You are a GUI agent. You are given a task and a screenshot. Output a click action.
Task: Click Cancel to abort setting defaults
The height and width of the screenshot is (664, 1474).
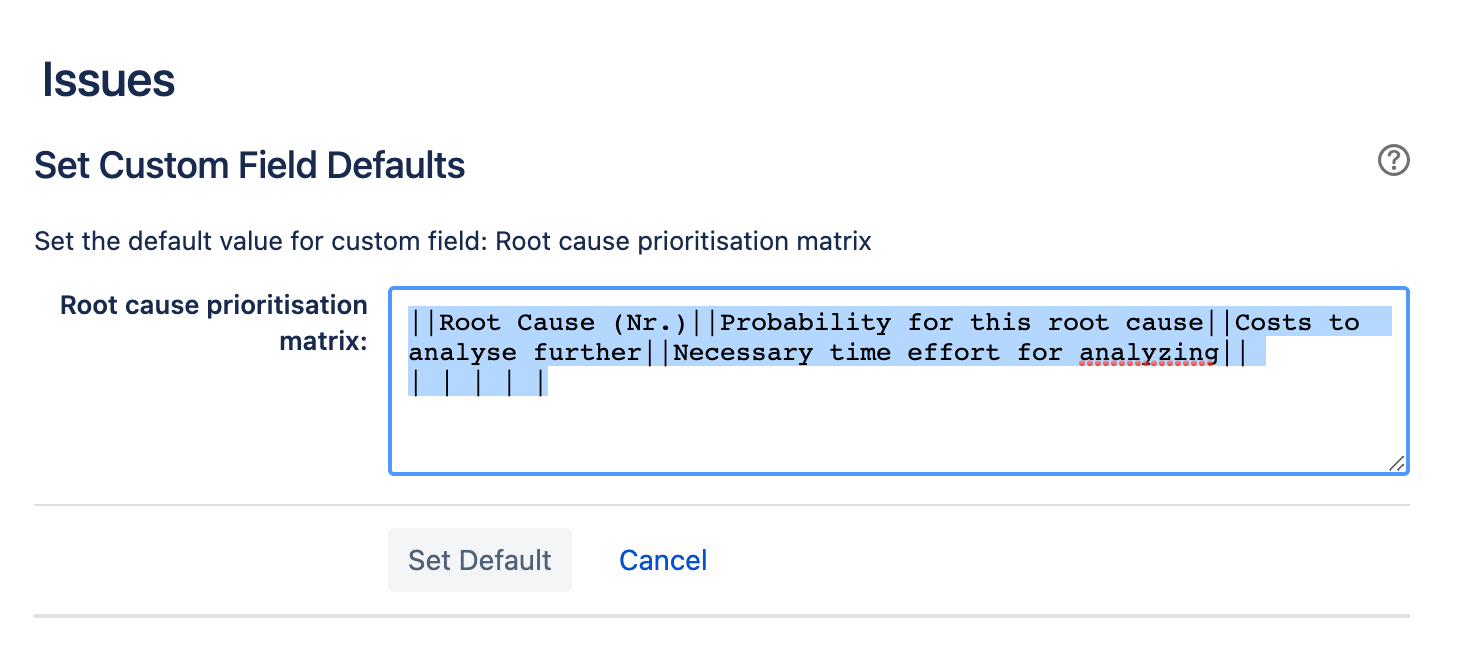click(662, 560)
